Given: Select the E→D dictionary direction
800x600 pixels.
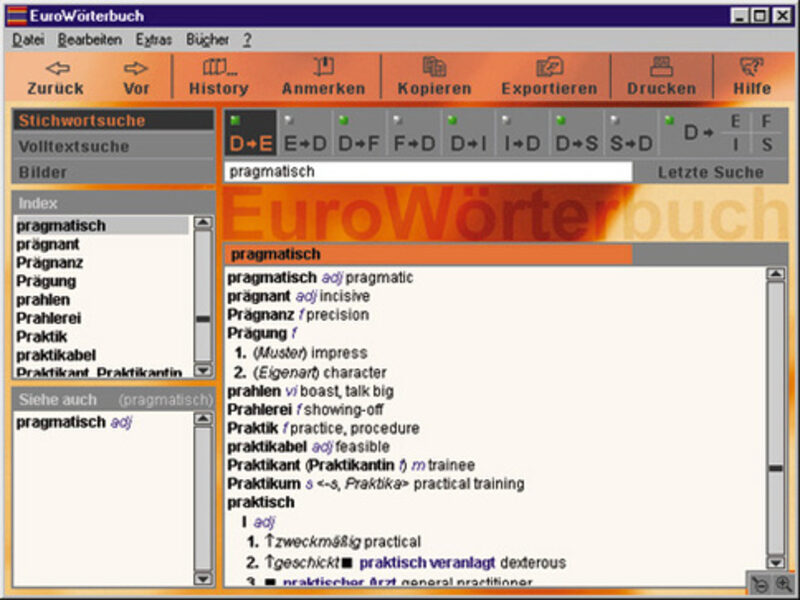Looking at the screenshot, I should pyautogui.click(x=305, y=133).
